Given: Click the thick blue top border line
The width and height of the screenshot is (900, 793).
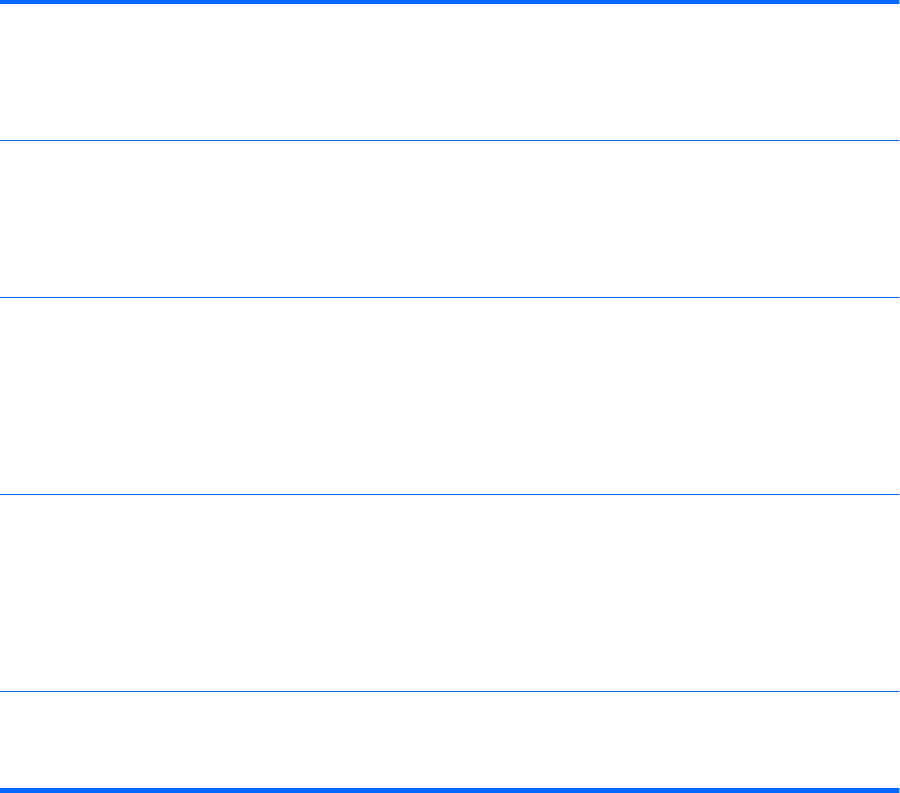Looking at the screenshot, I should point(450,2).
